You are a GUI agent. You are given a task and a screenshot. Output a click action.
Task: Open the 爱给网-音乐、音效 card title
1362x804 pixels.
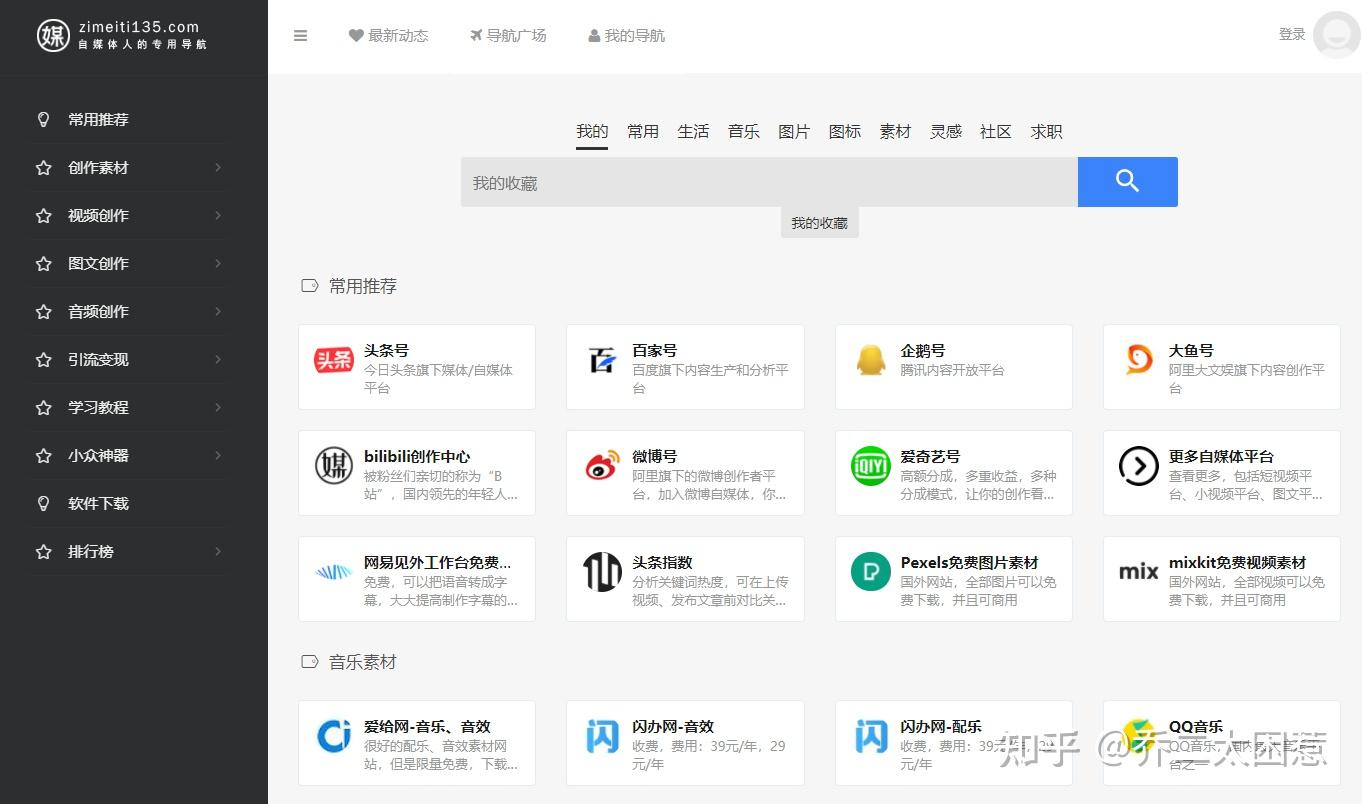[x=427, y=726]
